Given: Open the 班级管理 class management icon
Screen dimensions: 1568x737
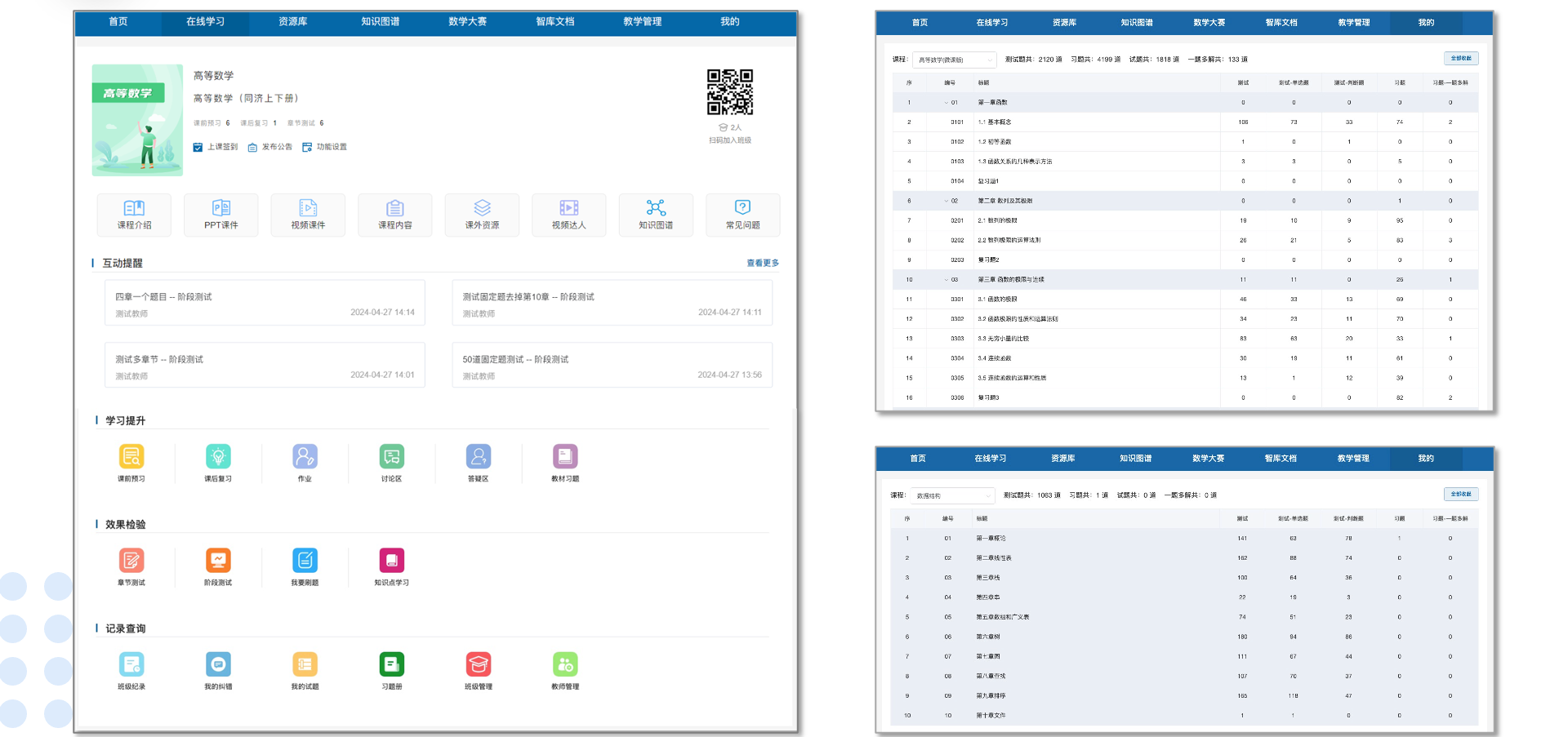Looking at the screenshot, I should pos(478,665).
